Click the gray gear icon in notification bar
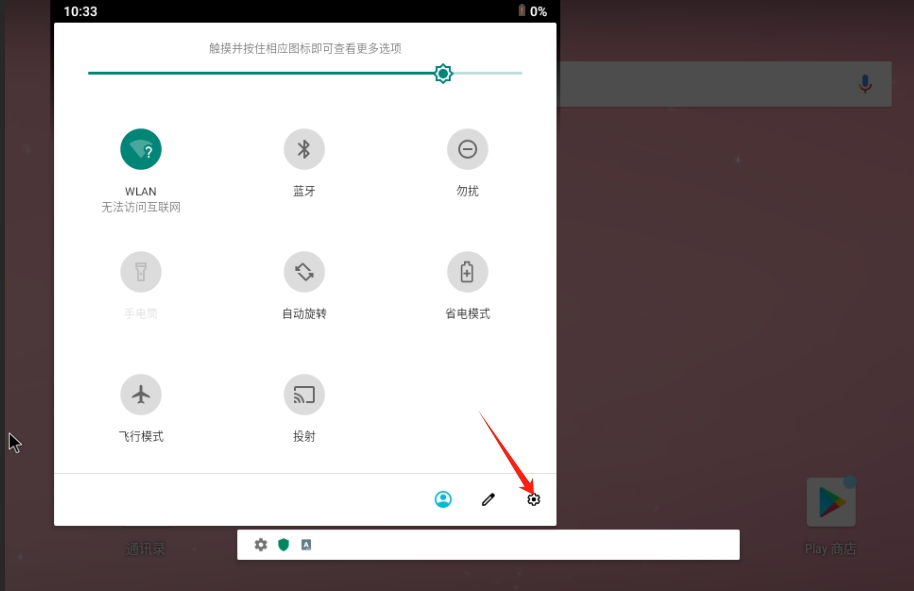Image resolution: width=914 pixels, height=591 pixels. click(261, 545)
